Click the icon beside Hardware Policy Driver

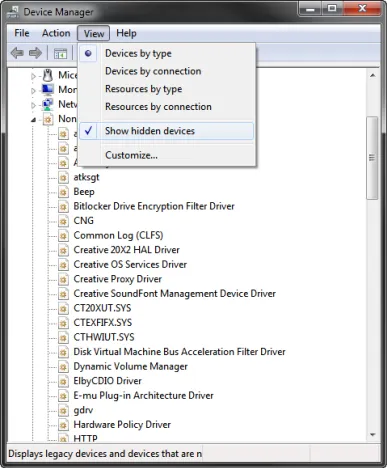point(63,425)
